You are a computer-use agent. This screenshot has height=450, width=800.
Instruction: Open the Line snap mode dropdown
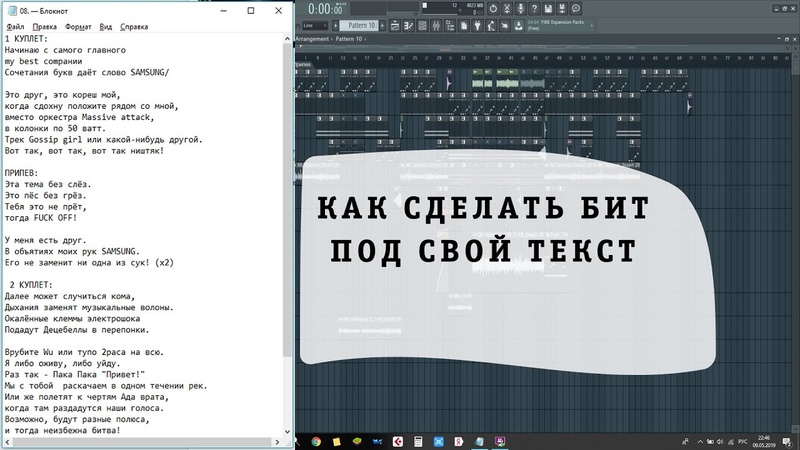point(317,25)
